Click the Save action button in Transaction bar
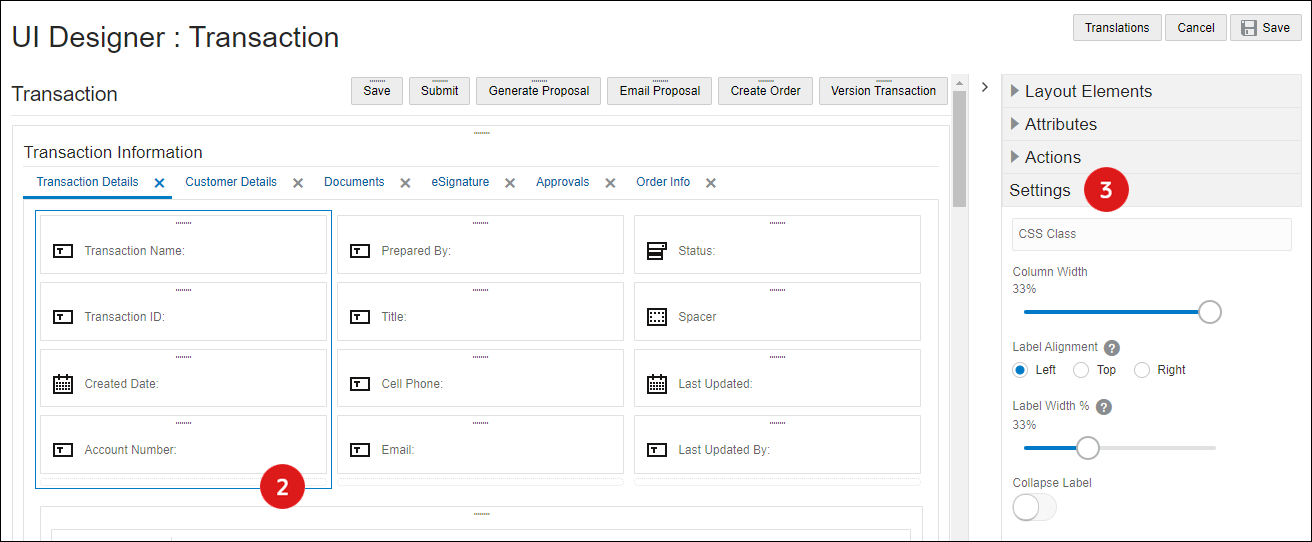 [x=377, y=91]
